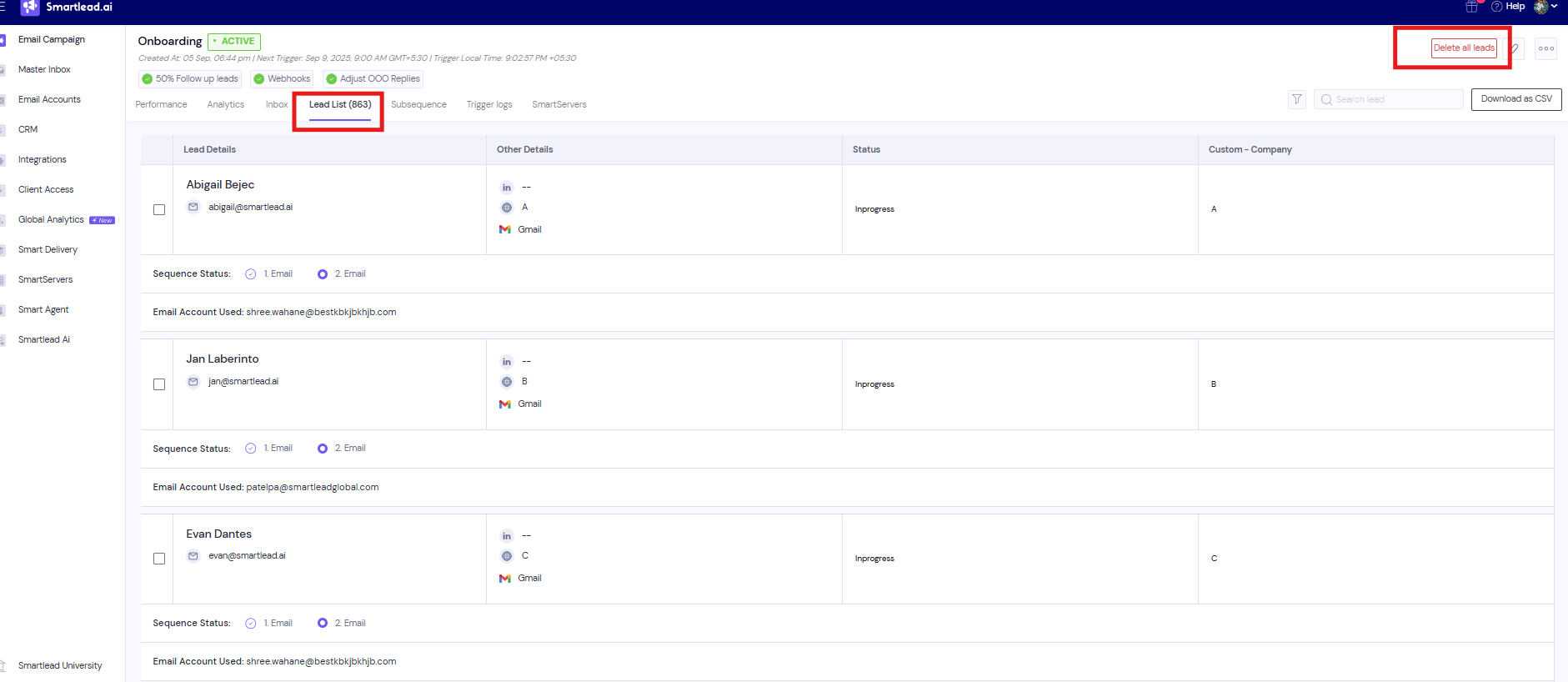Click the Adjust OOO Replies chip
Image resolution: width=1568 pixels, height=682 pixels.
point(373,79)
